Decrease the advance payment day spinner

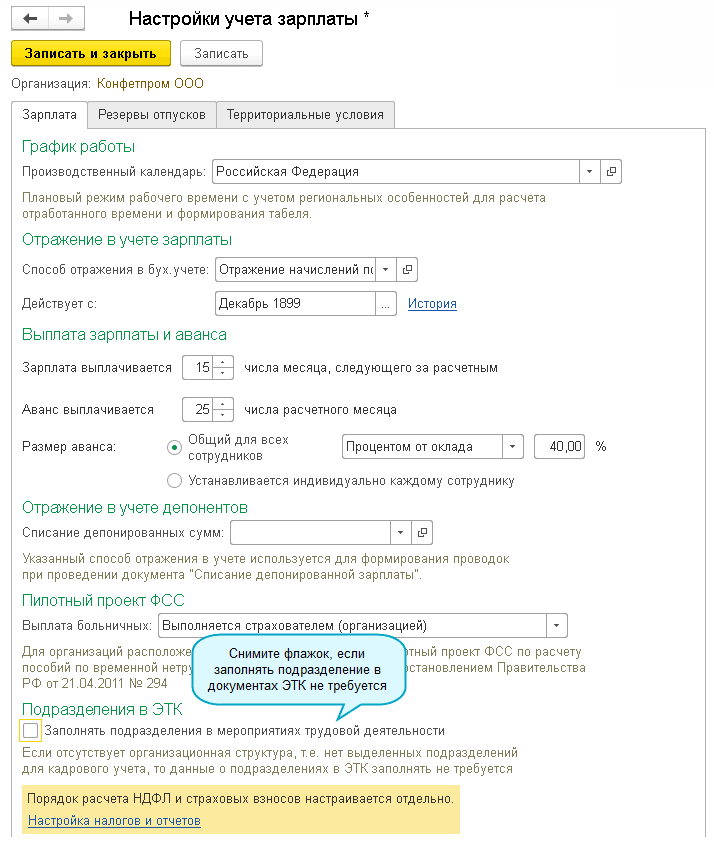224,415
